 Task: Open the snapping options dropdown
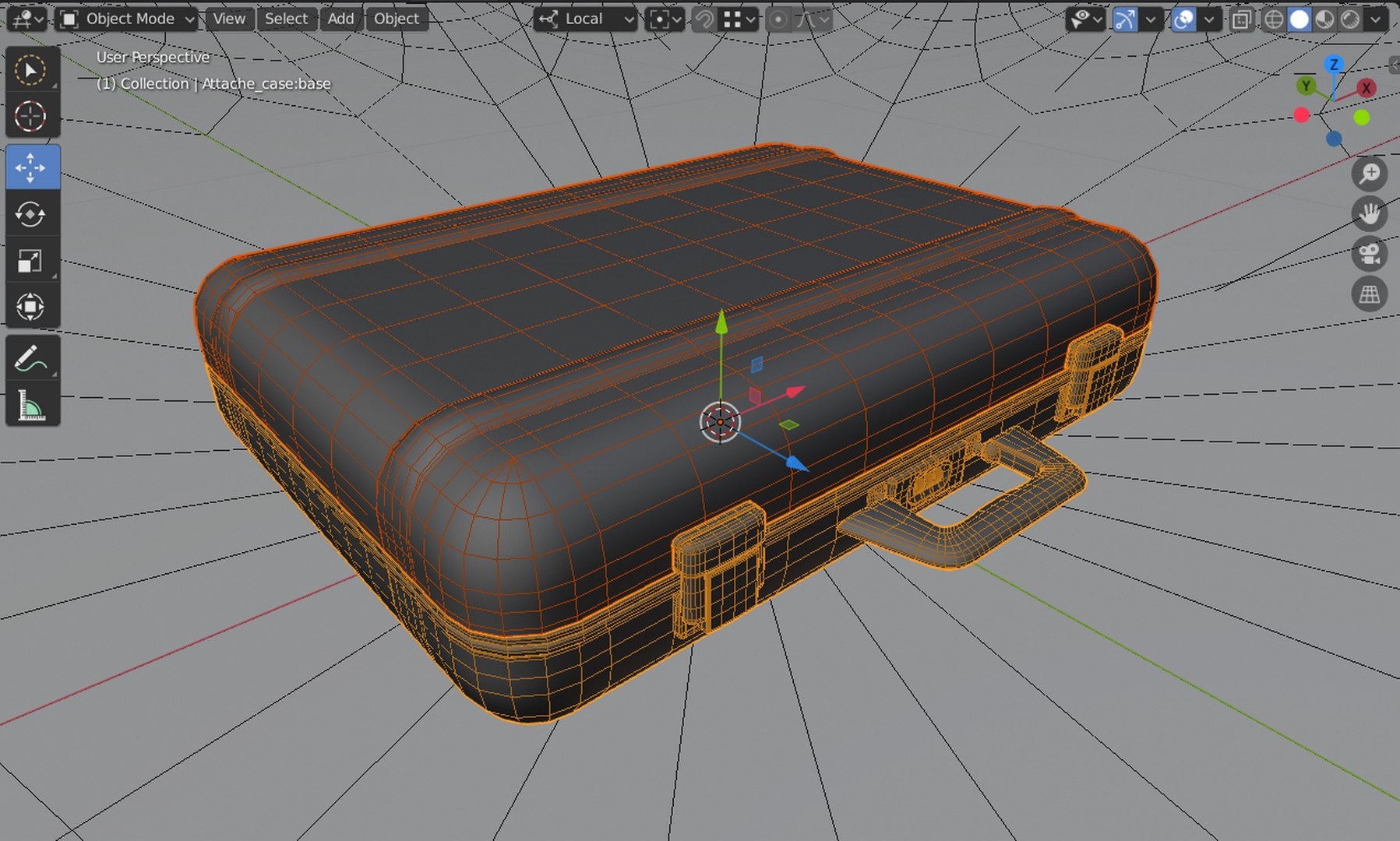point(738,19)
